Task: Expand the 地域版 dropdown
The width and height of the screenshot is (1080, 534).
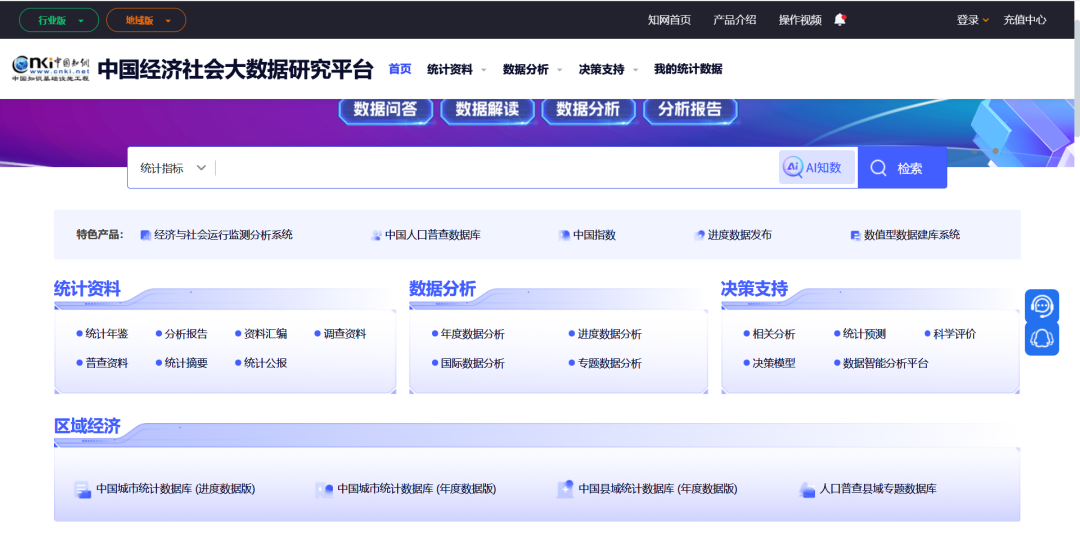Action: click(x=146, y=20)
